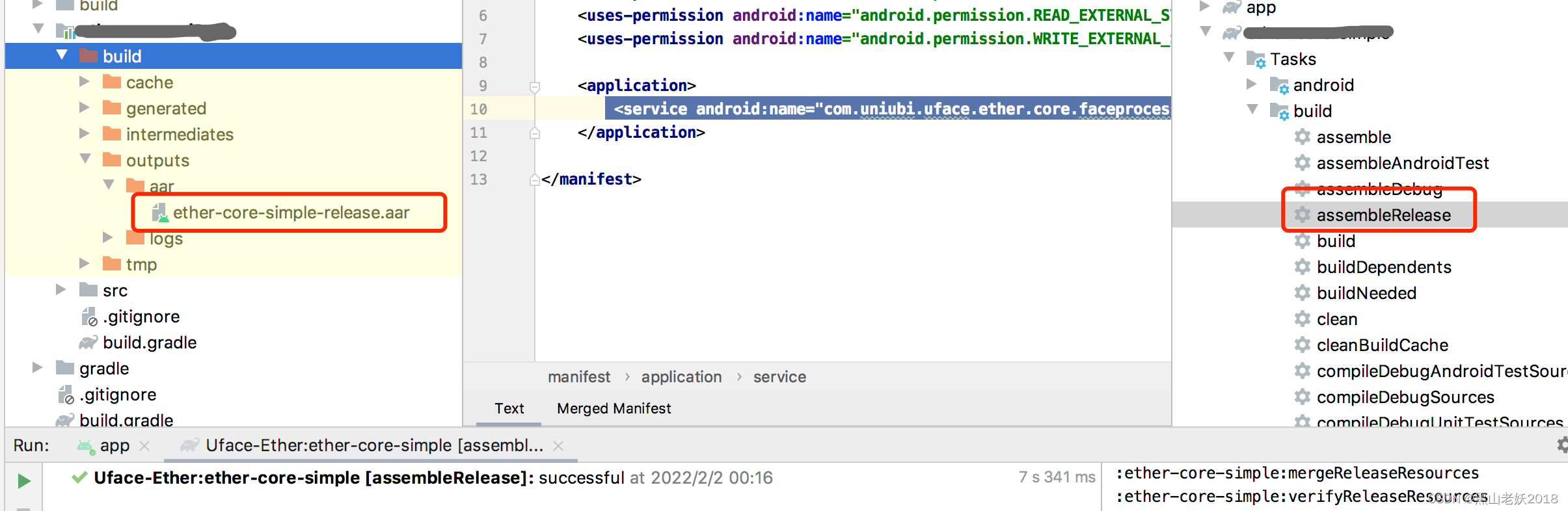Click the clean task gear icon
The width and height of the screenshot is (1568, 511).
point(1302,319)
